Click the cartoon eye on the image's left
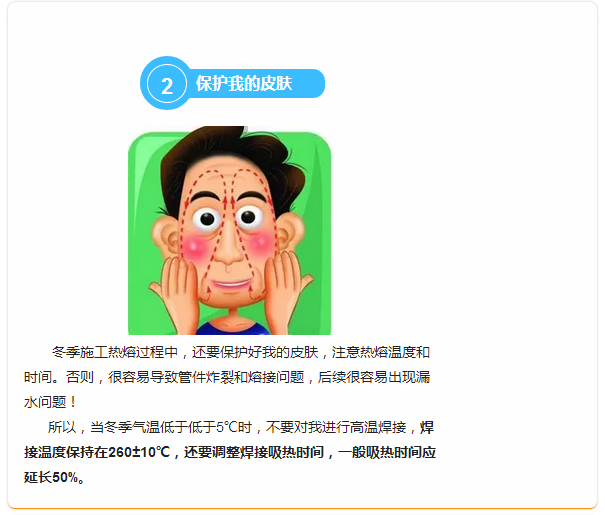This screenshot has width=605, height=515. [208, 219]
